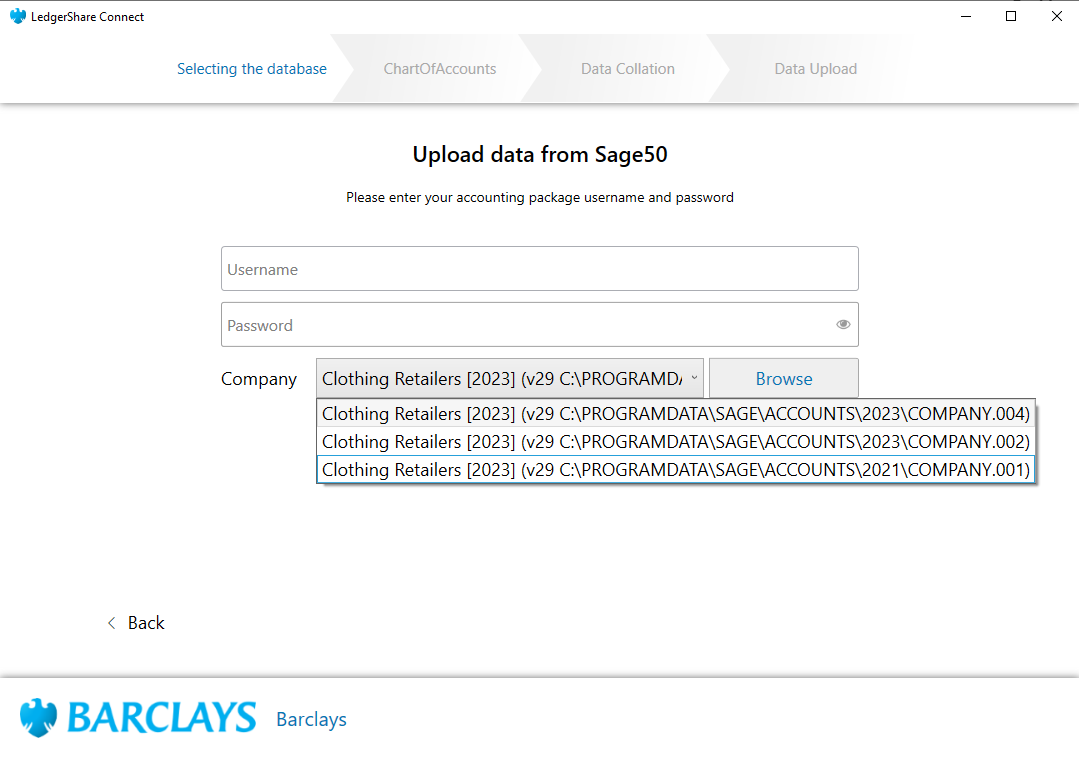Image resolution: width=1079 pixels, height=757 pixels.
Task: Select the COMPANY.004 database entry
Action: [675, 414]
